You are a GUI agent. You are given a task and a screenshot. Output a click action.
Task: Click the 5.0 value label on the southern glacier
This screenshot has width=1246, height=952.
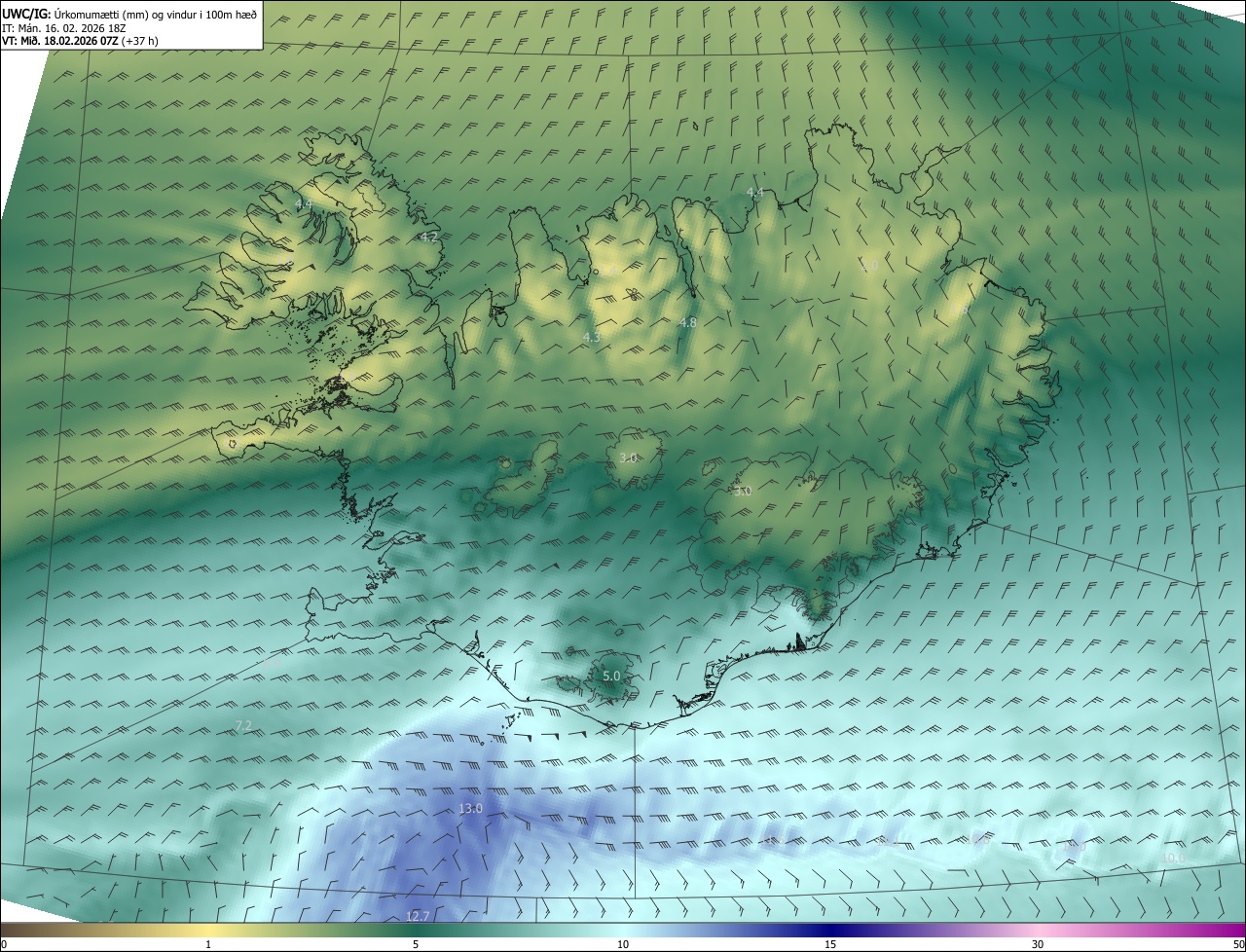pyautogui.click(x=611, y=676)
